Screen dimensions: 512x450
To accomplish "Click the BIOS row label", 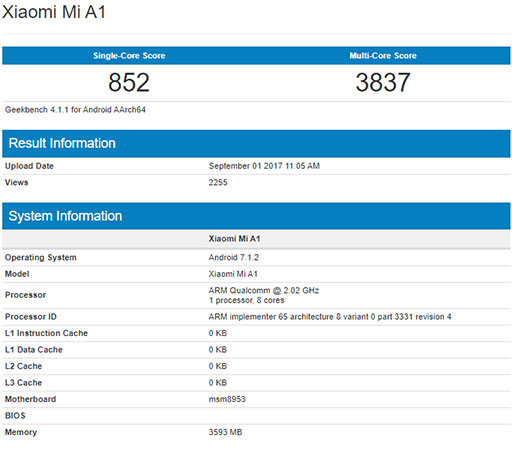I will click(15, 416).
